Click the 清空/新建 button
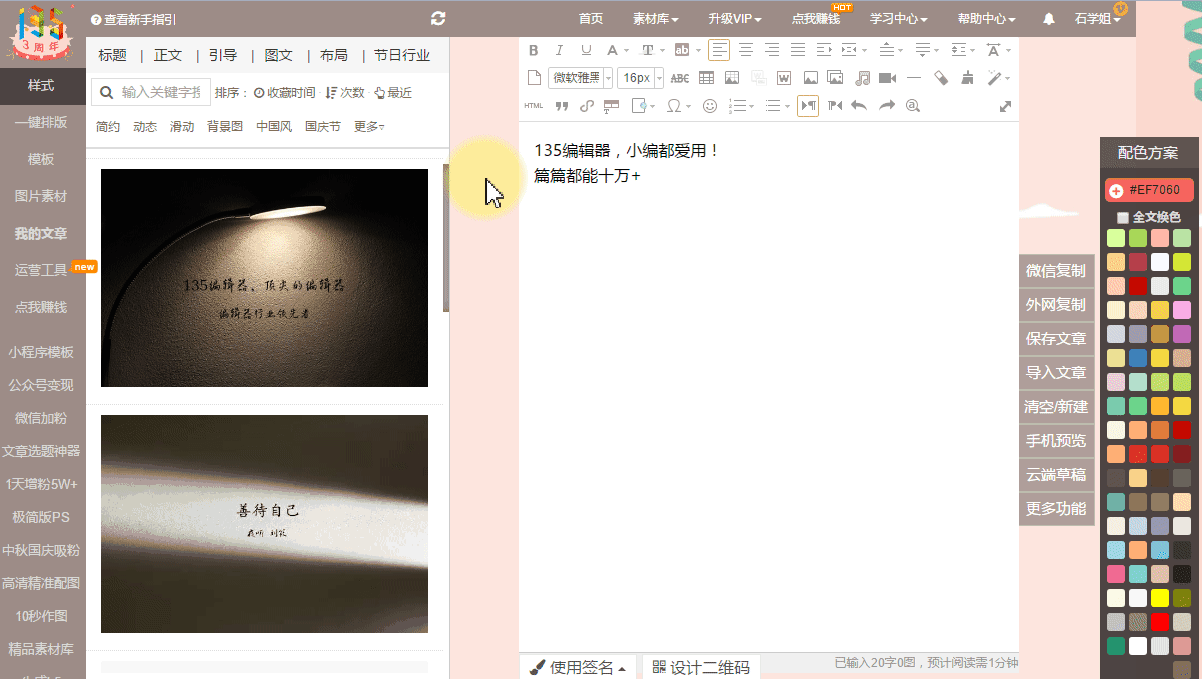This screenshot has height=679, width=1202. (1055, 406)
